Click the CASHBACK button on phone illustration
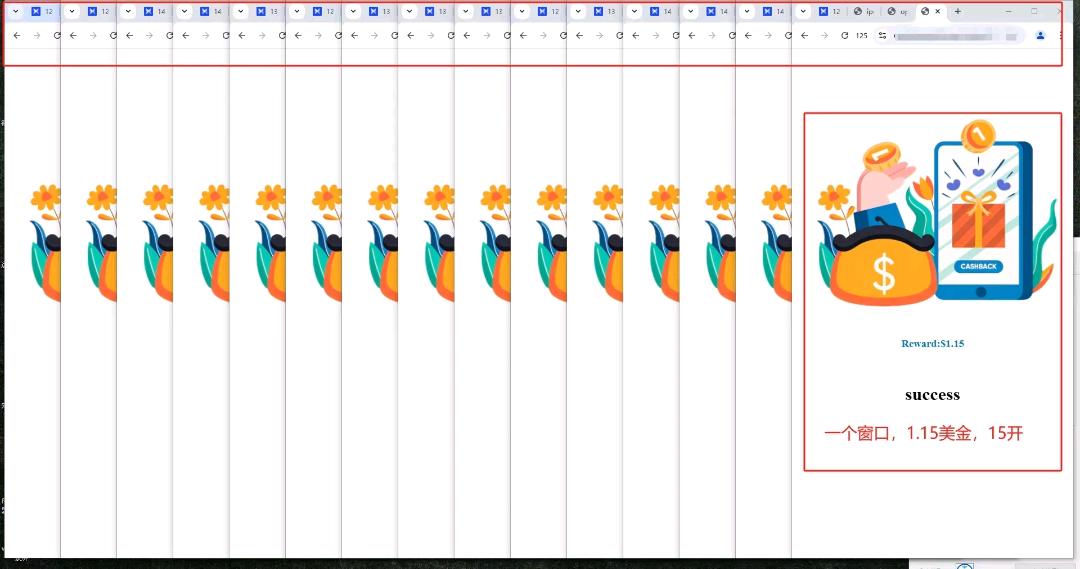 tap(978, 266)
